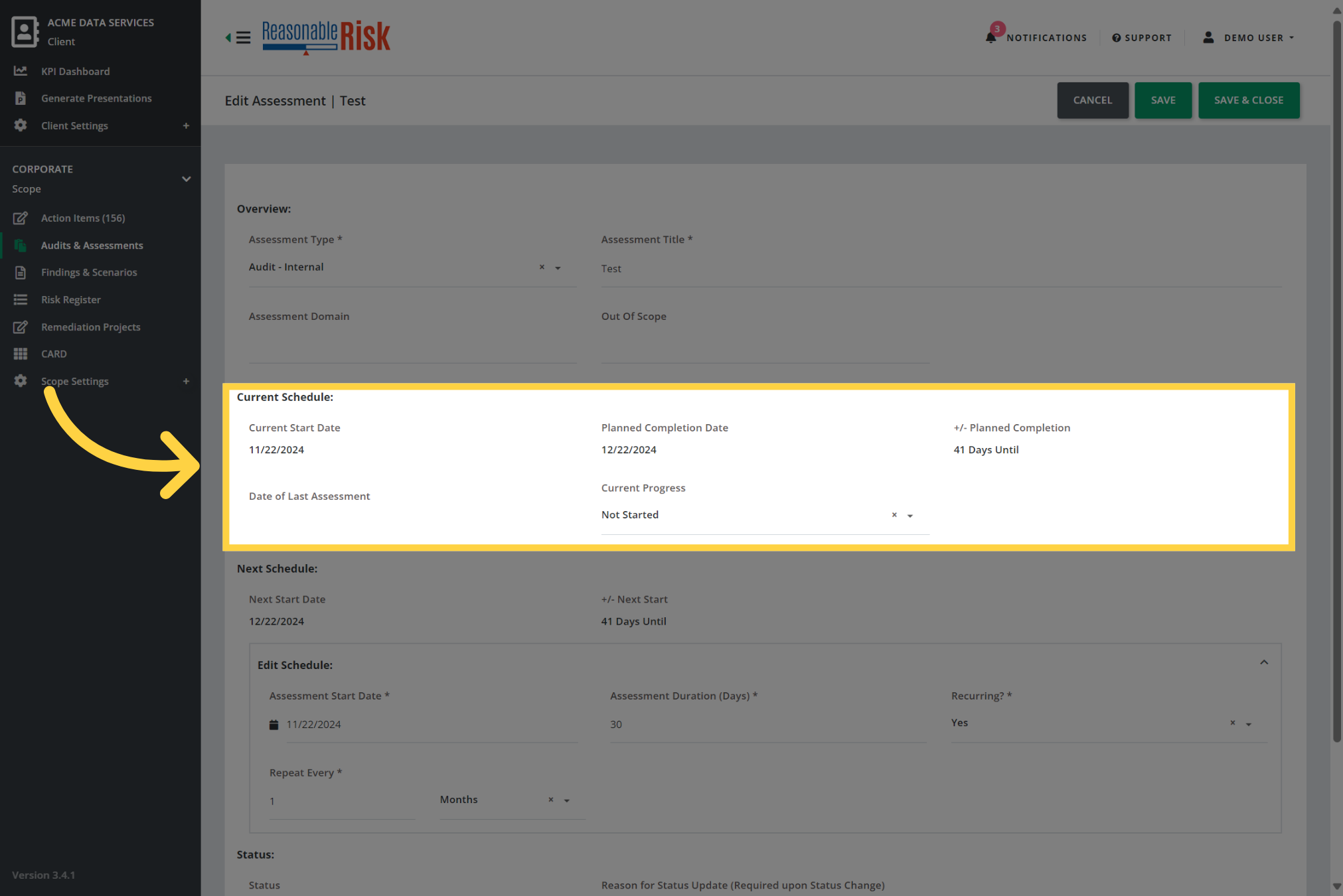Click the Out Of Scope field
This screenshot has height=896, width=1343.
pos(765,346)
